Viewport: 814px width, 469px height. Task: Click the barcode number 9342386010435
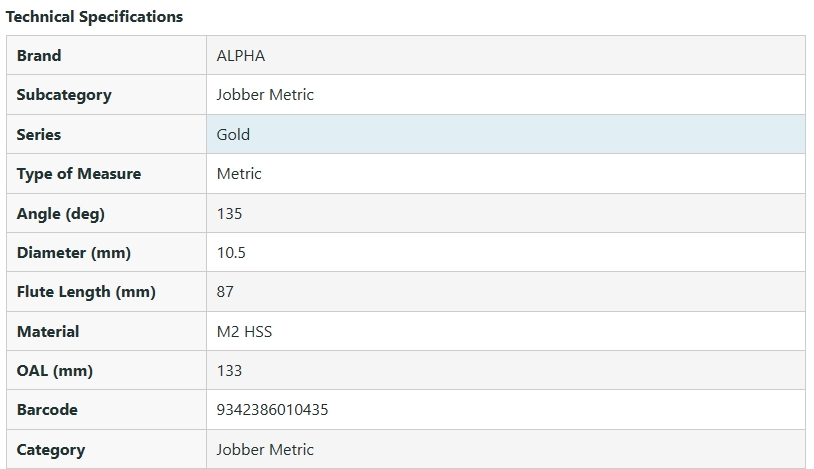point(272,410)
